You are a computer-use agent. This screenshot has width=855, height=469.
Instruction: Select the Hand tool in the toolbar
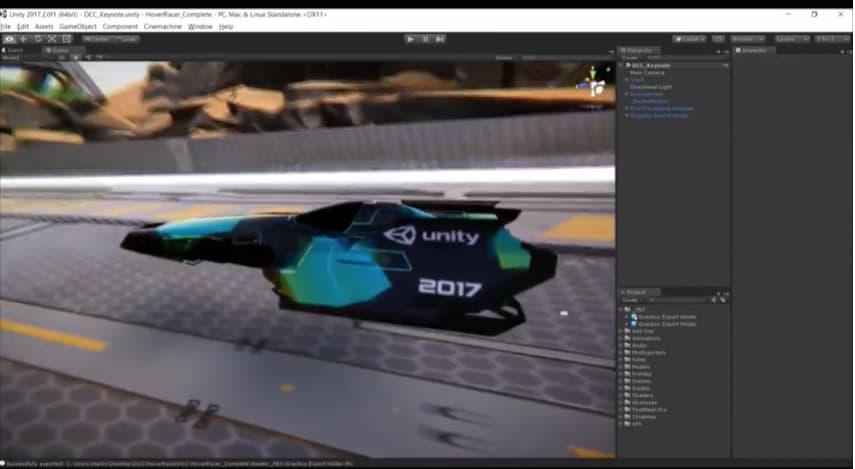9,39
